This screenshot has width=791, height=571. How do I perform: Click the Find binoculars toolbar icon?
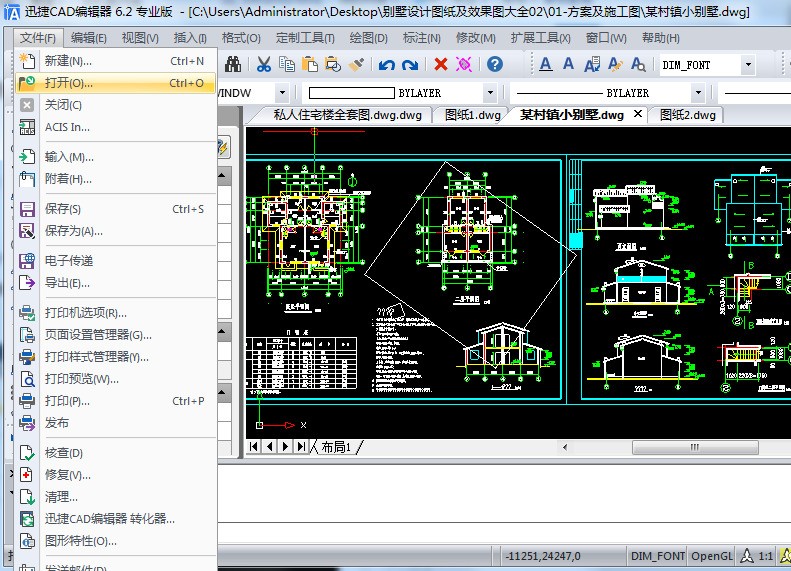tap(233, 65)
